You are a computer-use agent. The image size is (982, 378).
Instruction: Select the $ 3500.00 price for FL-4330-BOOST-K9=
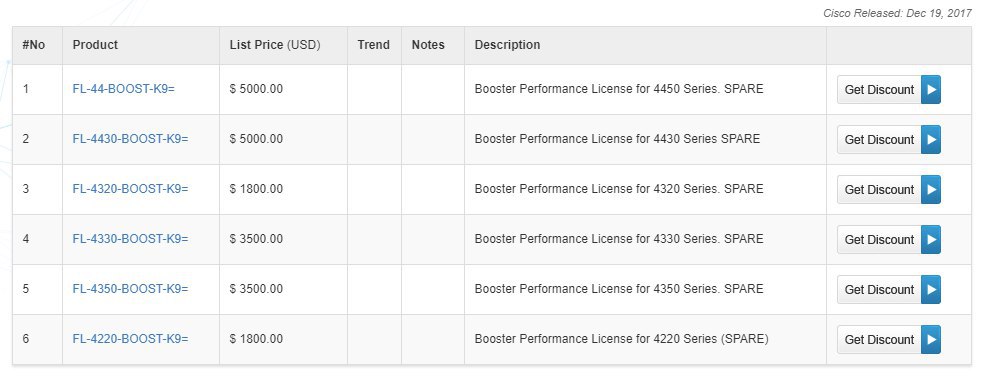(x=256, y=239)
